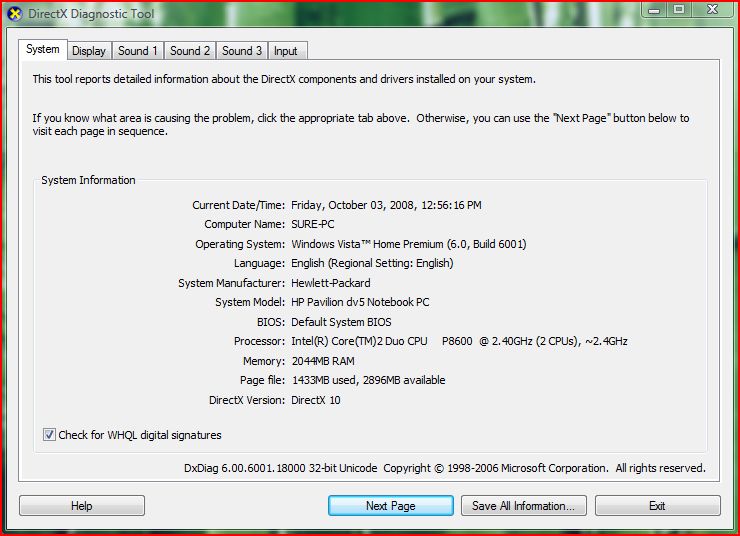The image size is (740, 536).
Task: Click the 2044MB RAM memory value
Action: [323, 361]
